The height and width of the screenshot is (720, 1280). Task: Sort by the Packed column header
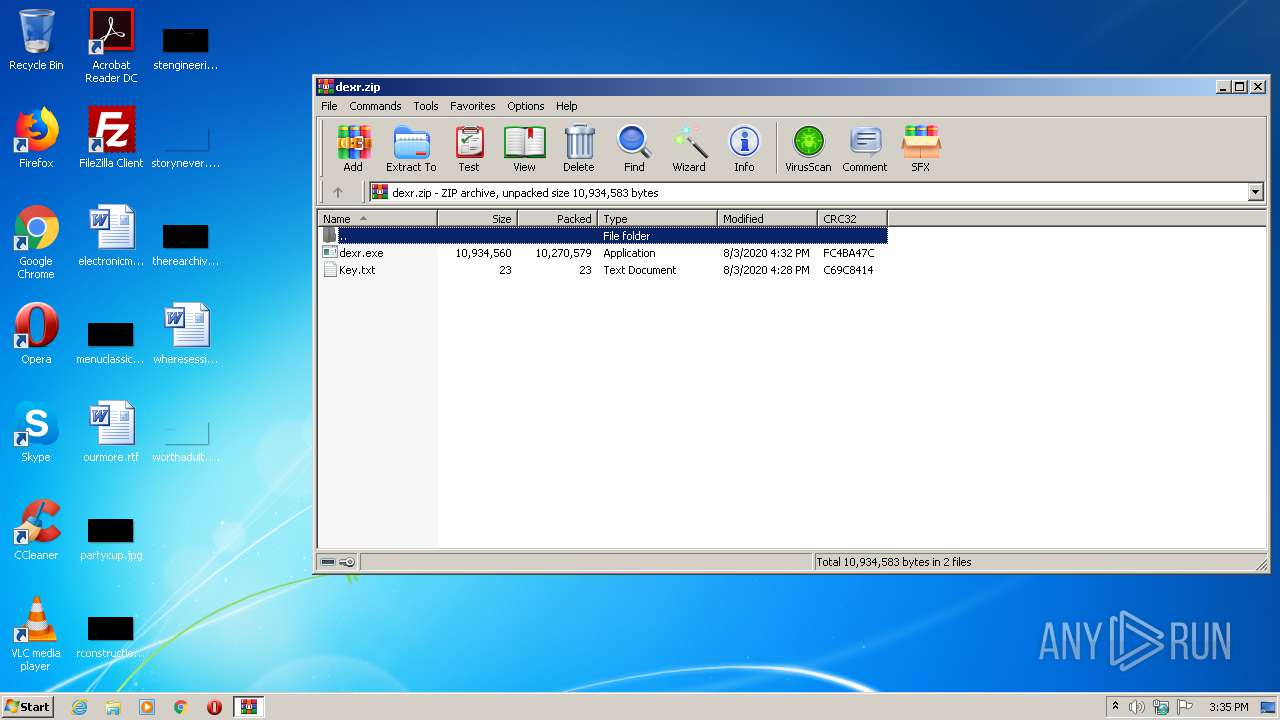coord(558,219)
